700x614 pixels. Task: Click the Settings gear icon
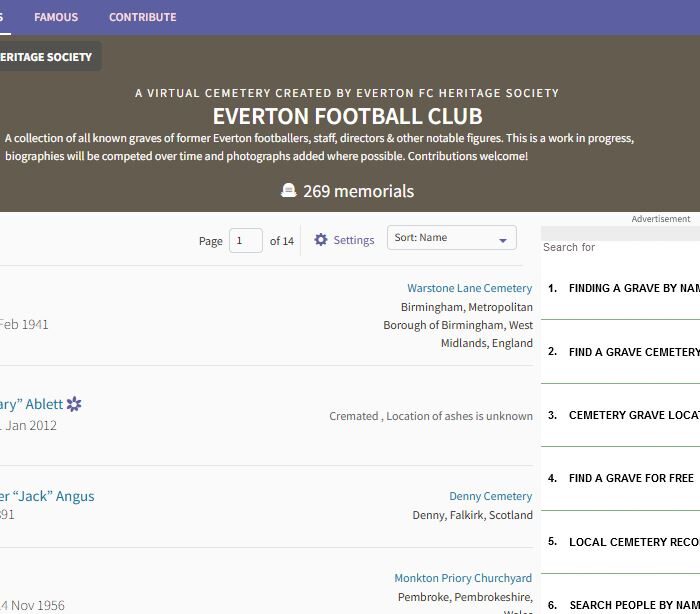(x=321, y=240)
